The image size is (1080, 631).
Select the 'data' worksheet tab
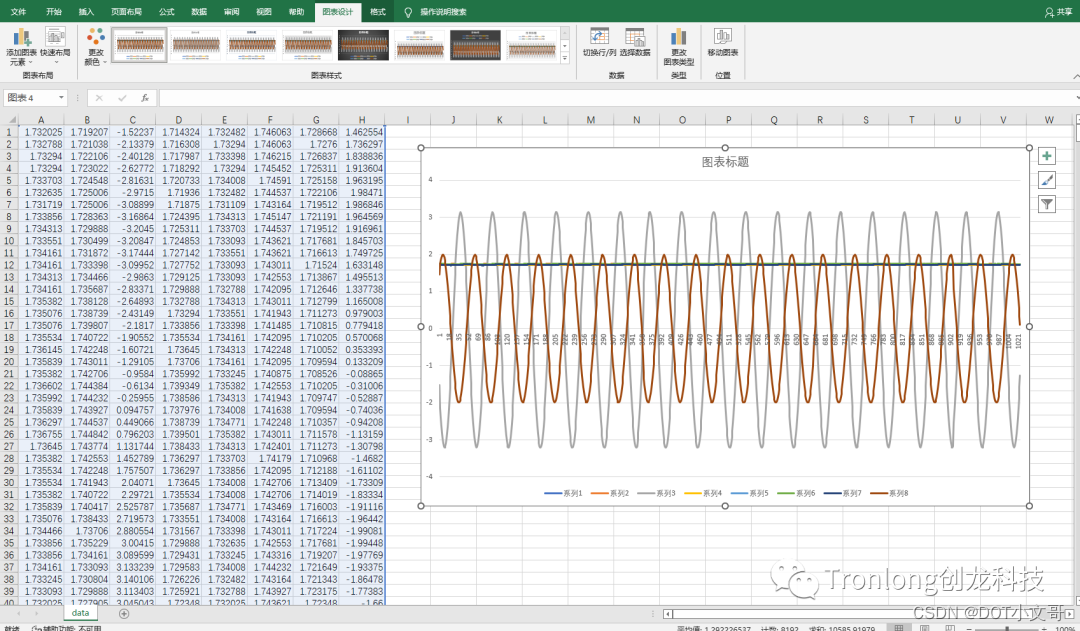coord(80,613)
